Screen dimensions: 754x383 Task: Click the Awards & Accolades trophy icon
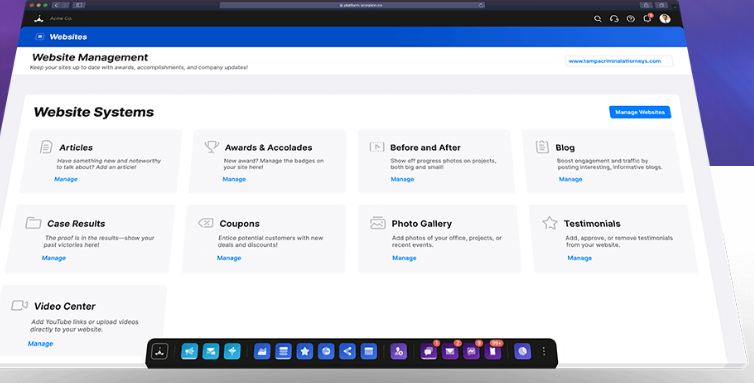212,146
